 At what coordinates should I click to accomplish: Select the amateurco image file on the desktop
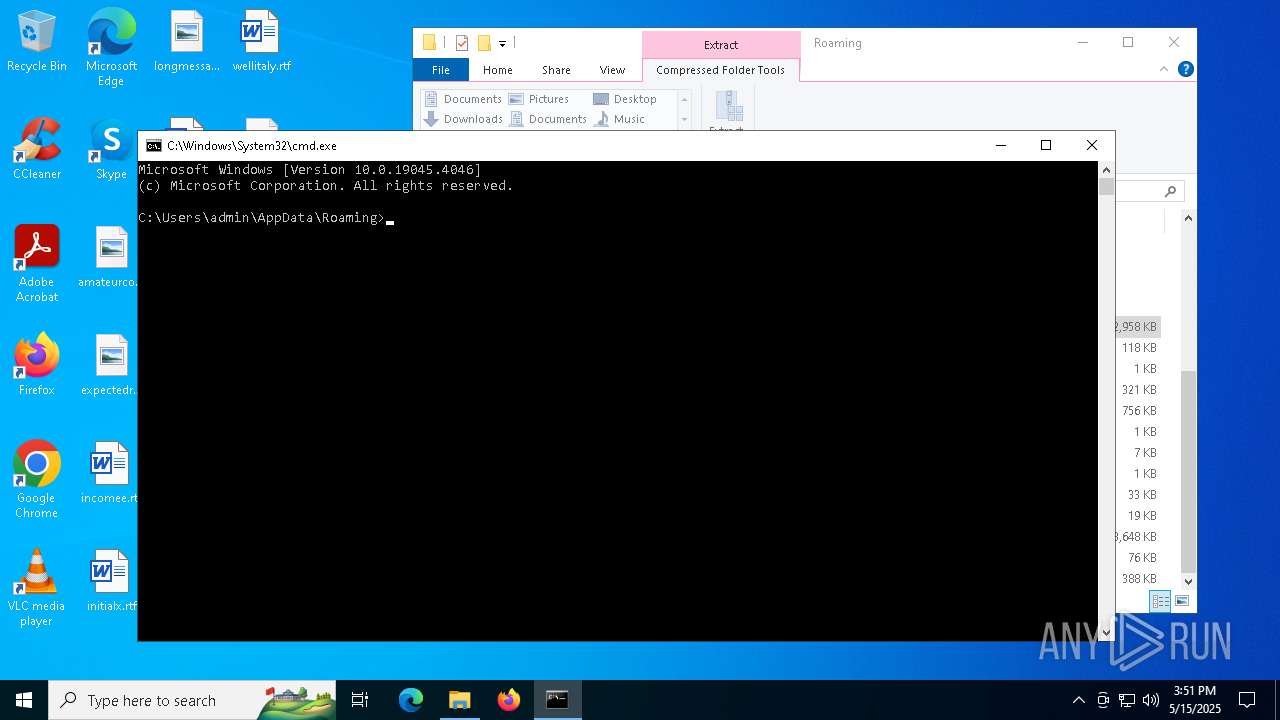(108, 258)
